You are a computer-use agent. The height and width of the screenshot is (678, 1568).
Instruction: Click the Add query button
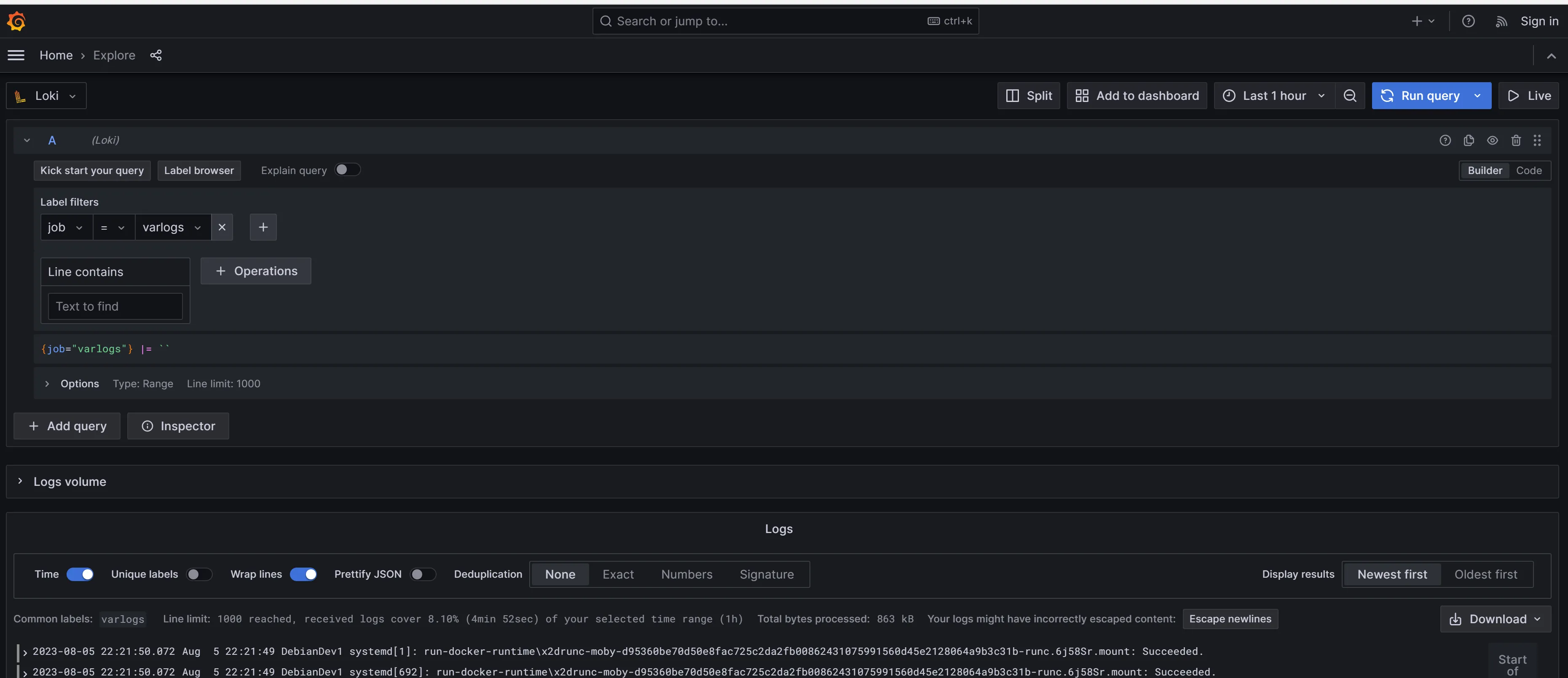pos(67,426)
